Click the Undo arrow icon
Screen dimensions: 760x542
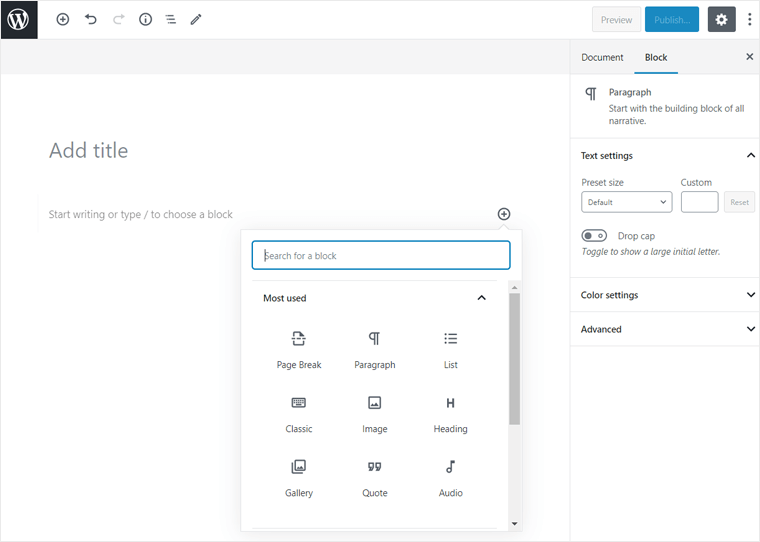(91, 19)
